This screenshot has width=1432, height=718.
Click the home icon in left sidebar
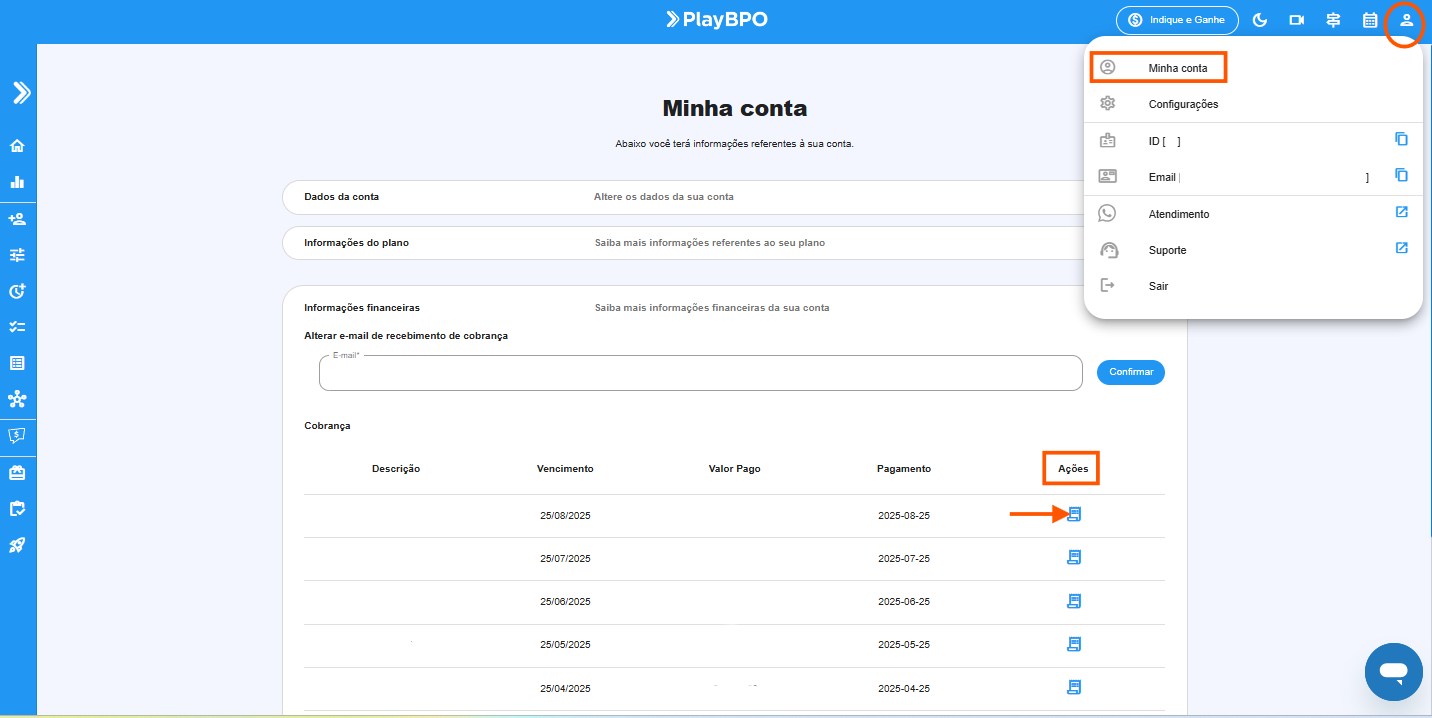pyautogui.click(x=17, y=146)
